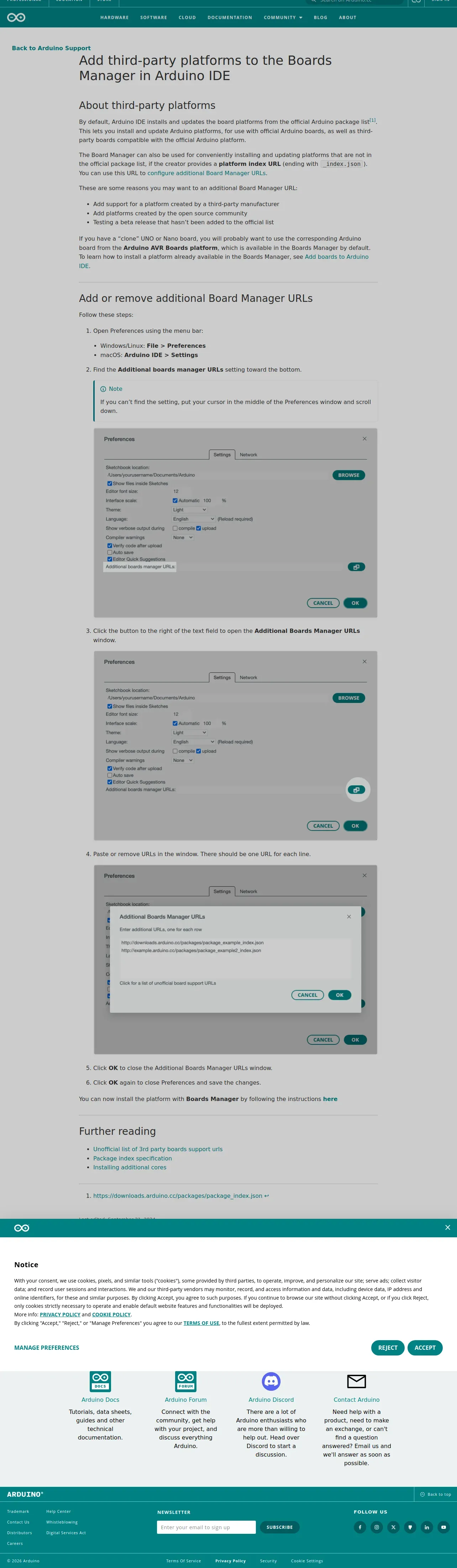Toggle 'Show files inside Sketches' in step 2 screenshot
The image size is (457, 1568).
click(x=110, y=483)
